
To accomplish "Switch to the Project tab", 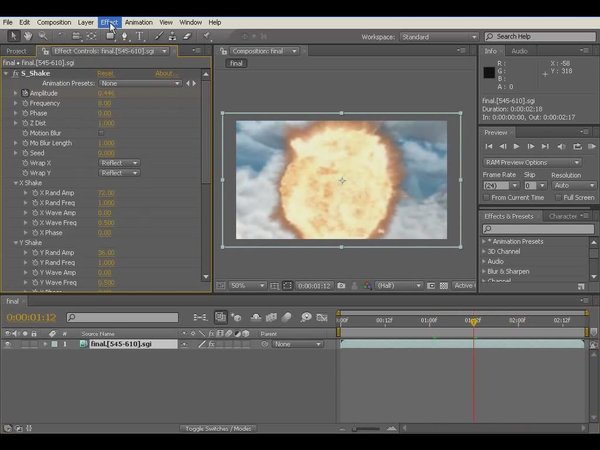I will [x=16, y=51].
